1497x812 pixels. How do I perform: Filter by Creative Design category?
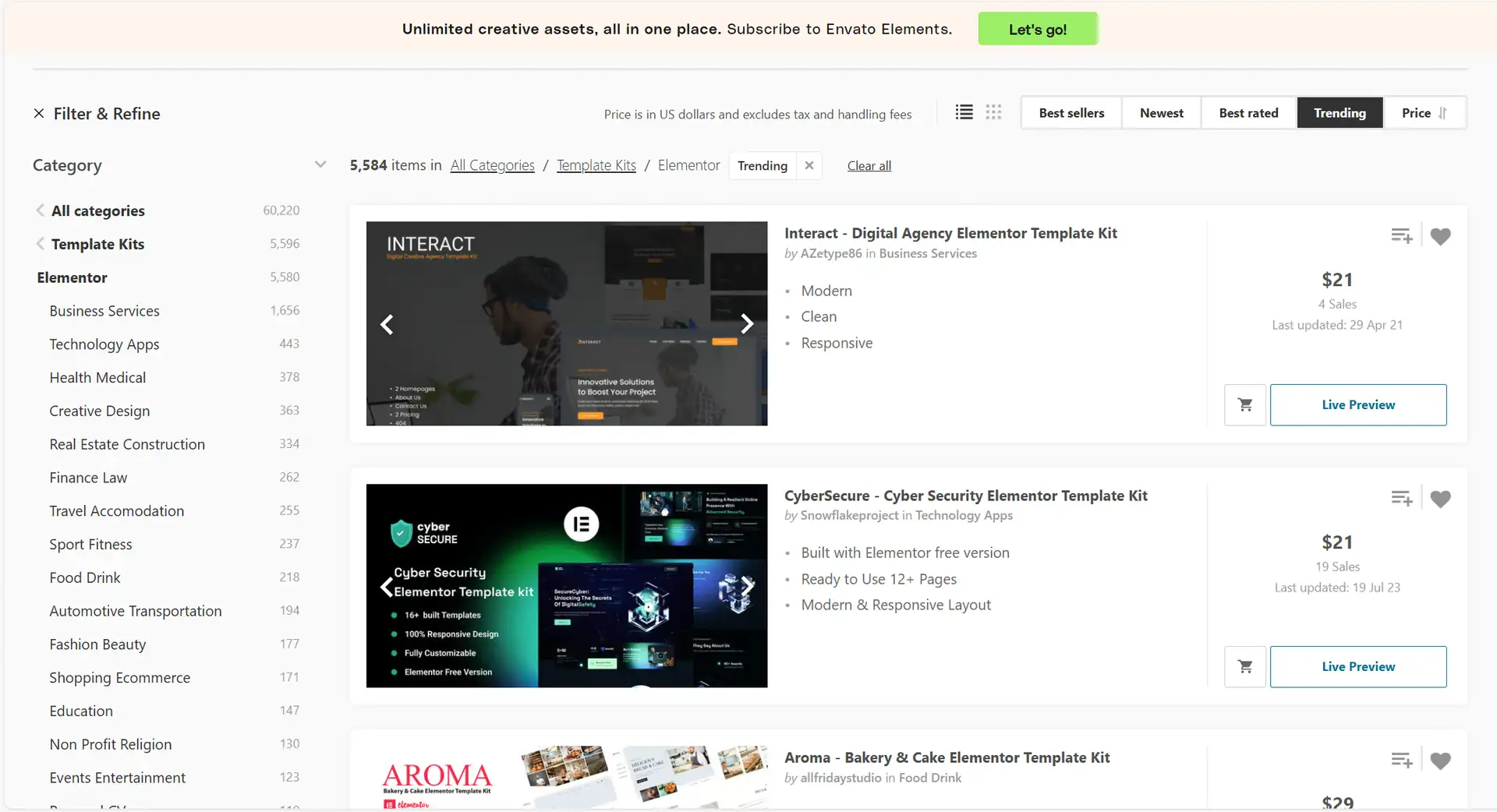point(100,411)
